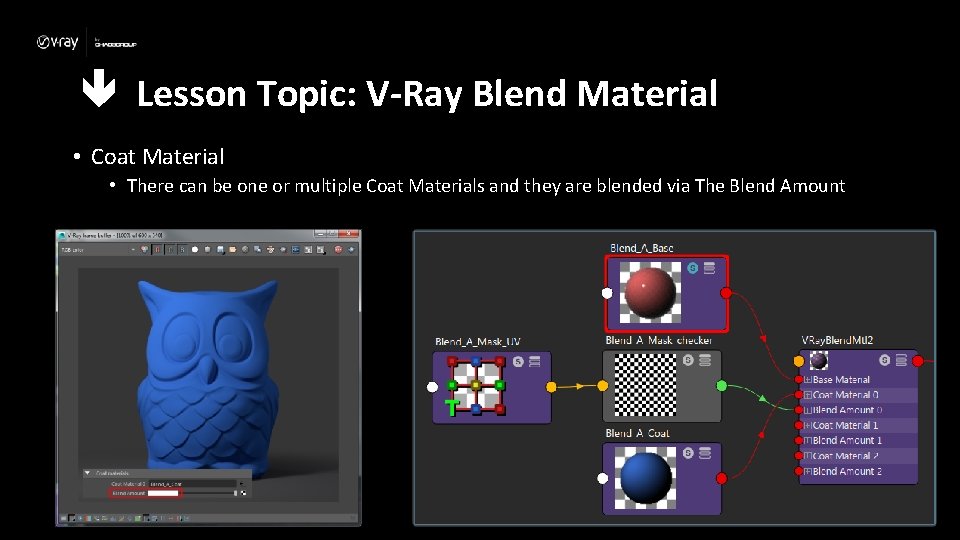Viewport: 960px width, 540px height.
Task: Click white alpha channel circle in frame buffer
Action: (x=195, y=250)
